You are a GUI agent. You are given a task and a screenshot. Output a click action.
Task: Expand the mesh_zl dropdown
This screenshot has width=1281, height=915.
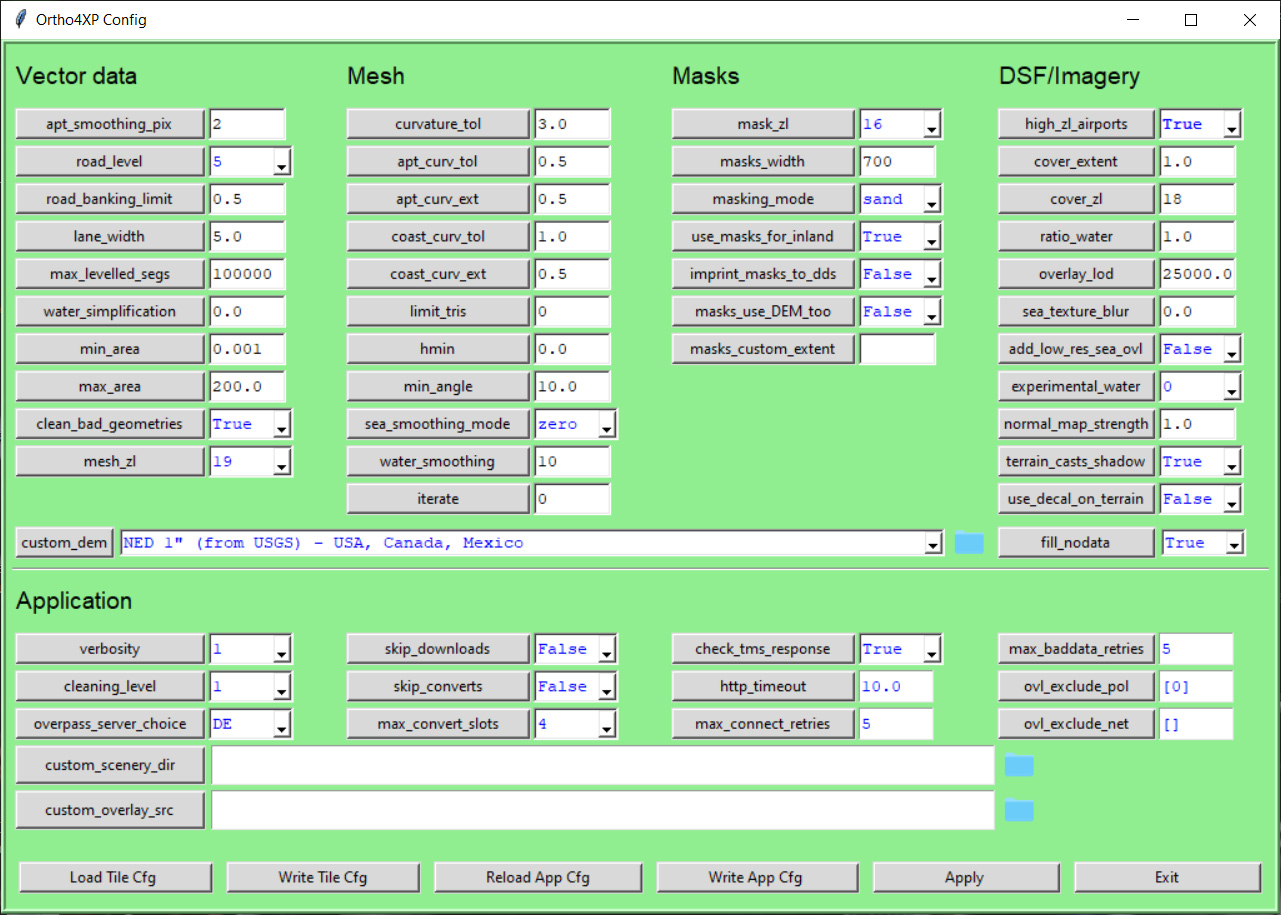pyautogui.click(x=281, y=462)
